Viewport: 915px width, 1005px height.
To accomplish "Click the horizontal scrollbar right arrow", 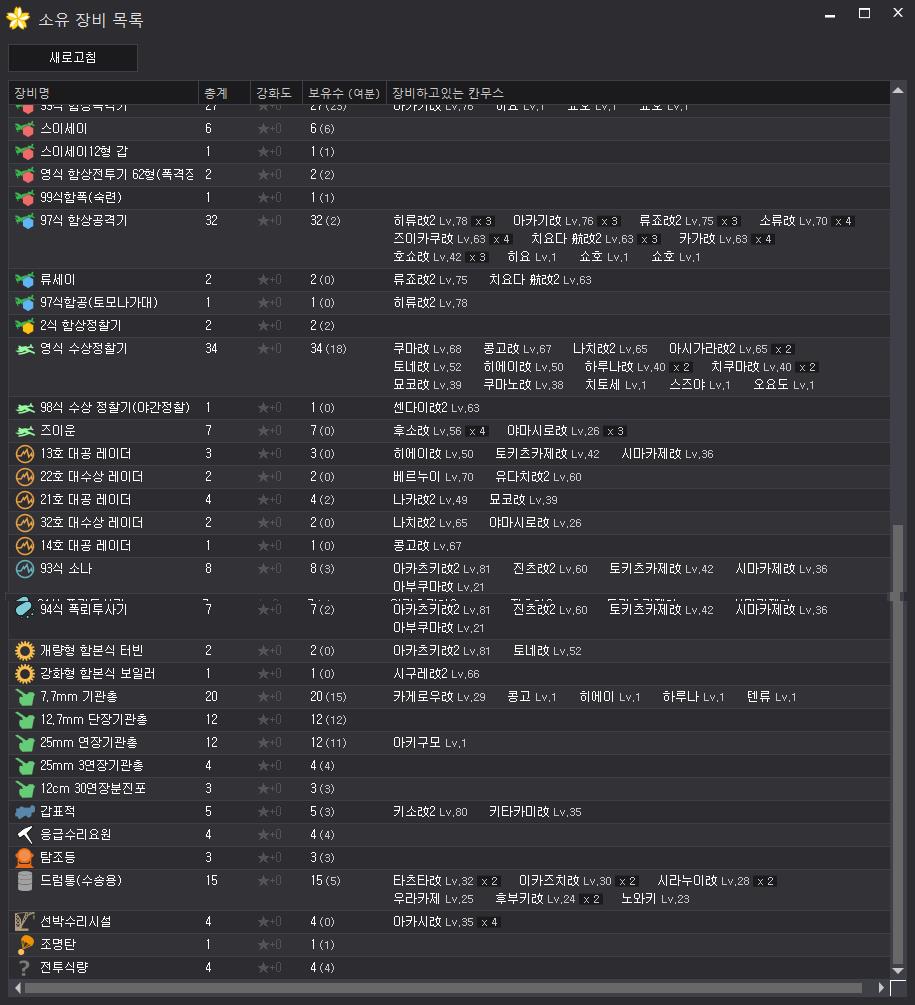I will [x=881, y=988].
